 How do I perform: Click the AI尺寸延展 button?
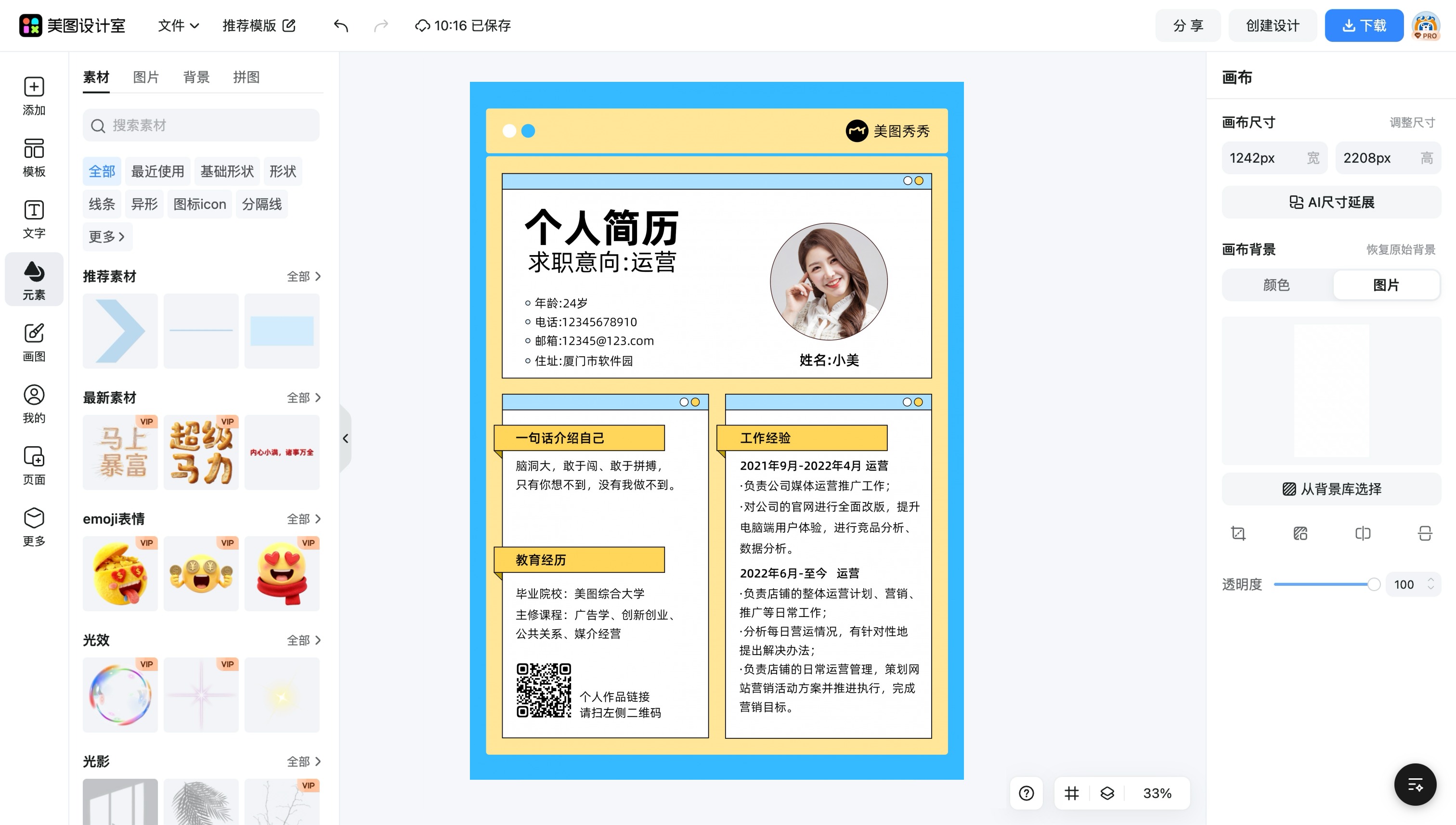(x=1331, y=202)
